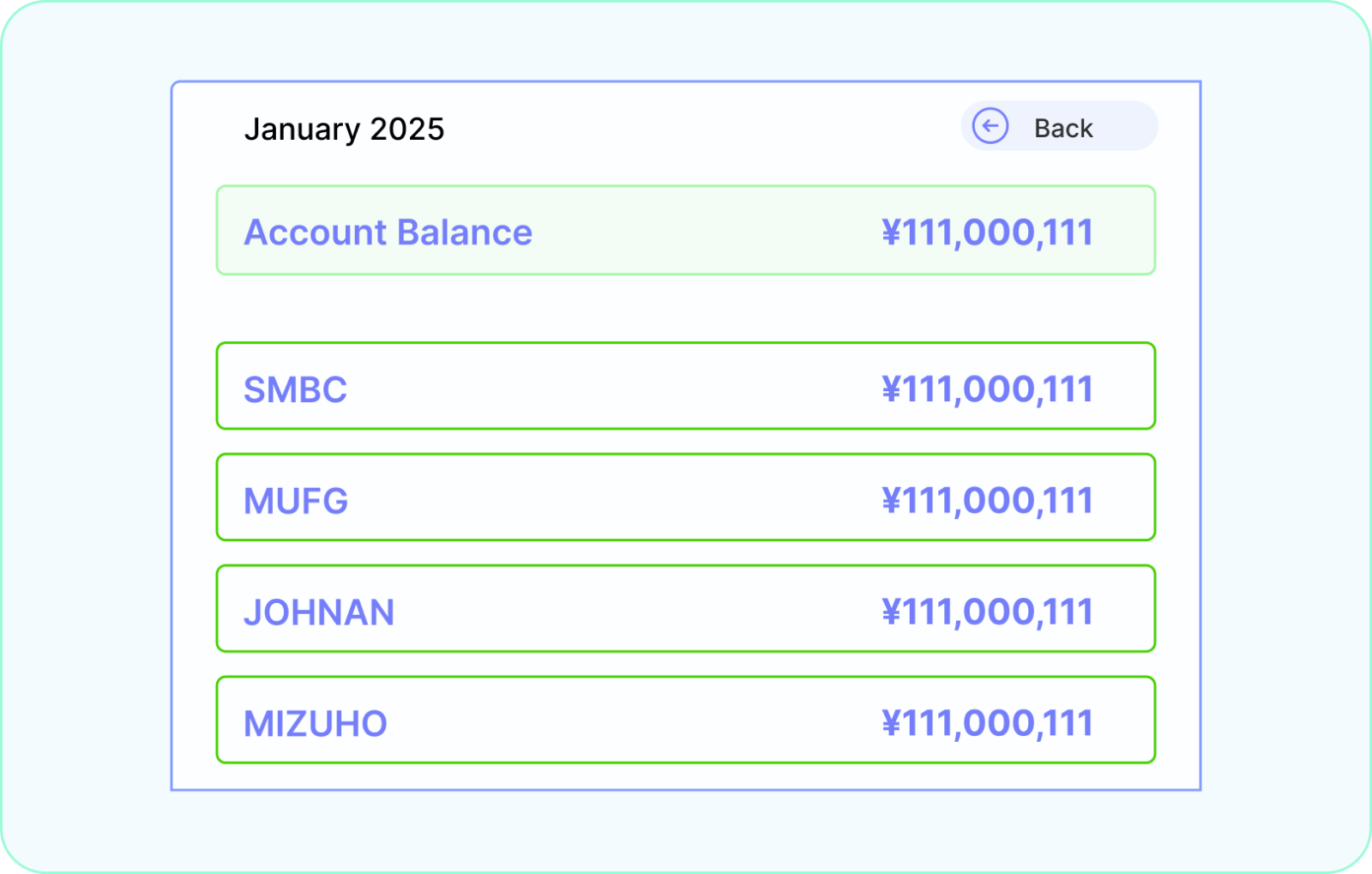Viewport: 1372px width, 874px height.
Task: Click the MIZUHO bank name
Action: [316, 725]
